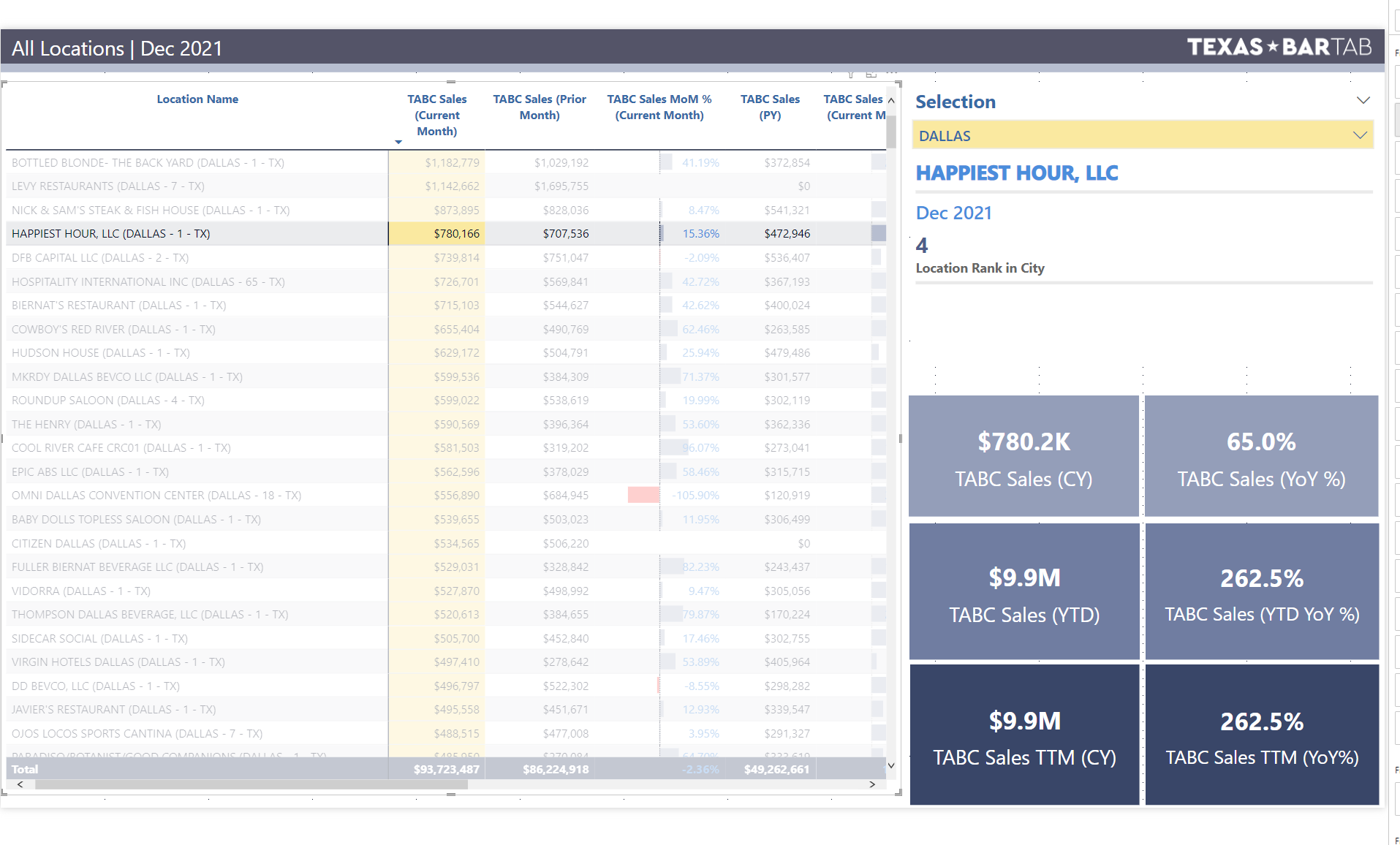This screenshot has width=1400, height=845.
Task: Click the table's horizontal scrollbar thumb
Action: point(251,784)
